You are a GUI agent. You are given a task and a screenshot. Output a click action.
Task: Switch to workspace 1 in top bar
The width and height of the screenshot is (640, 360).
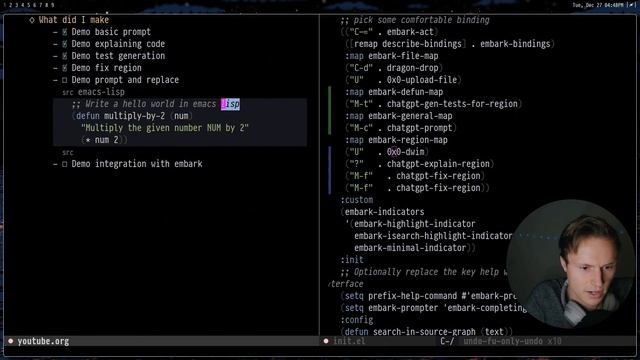click(x=4, y=5)
